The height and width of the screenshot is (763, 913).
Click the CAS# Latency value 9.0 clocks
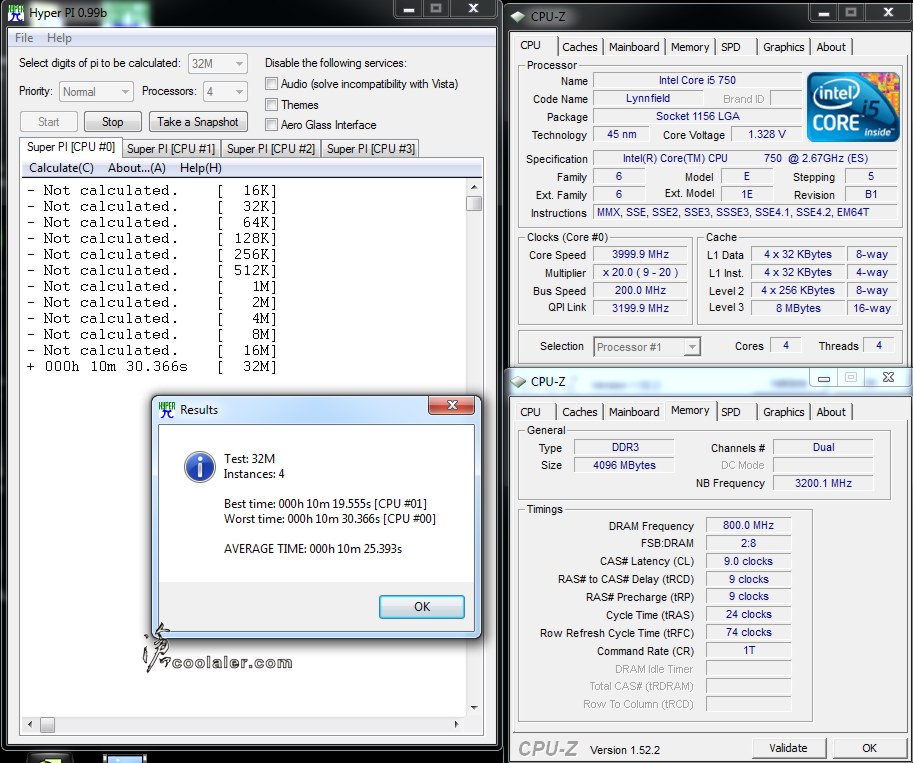[x=748, y=561]
